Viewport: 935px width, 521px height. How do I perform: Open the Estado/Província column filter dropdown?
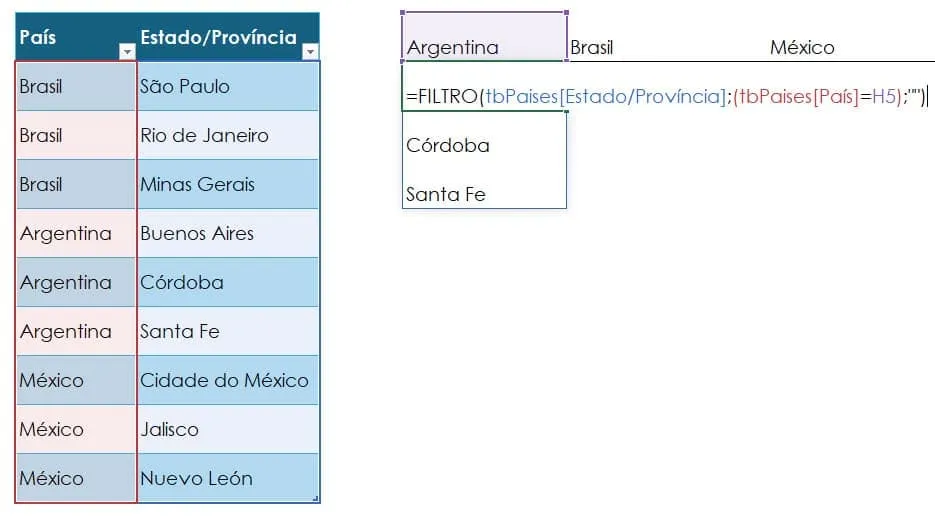[310, 52]
